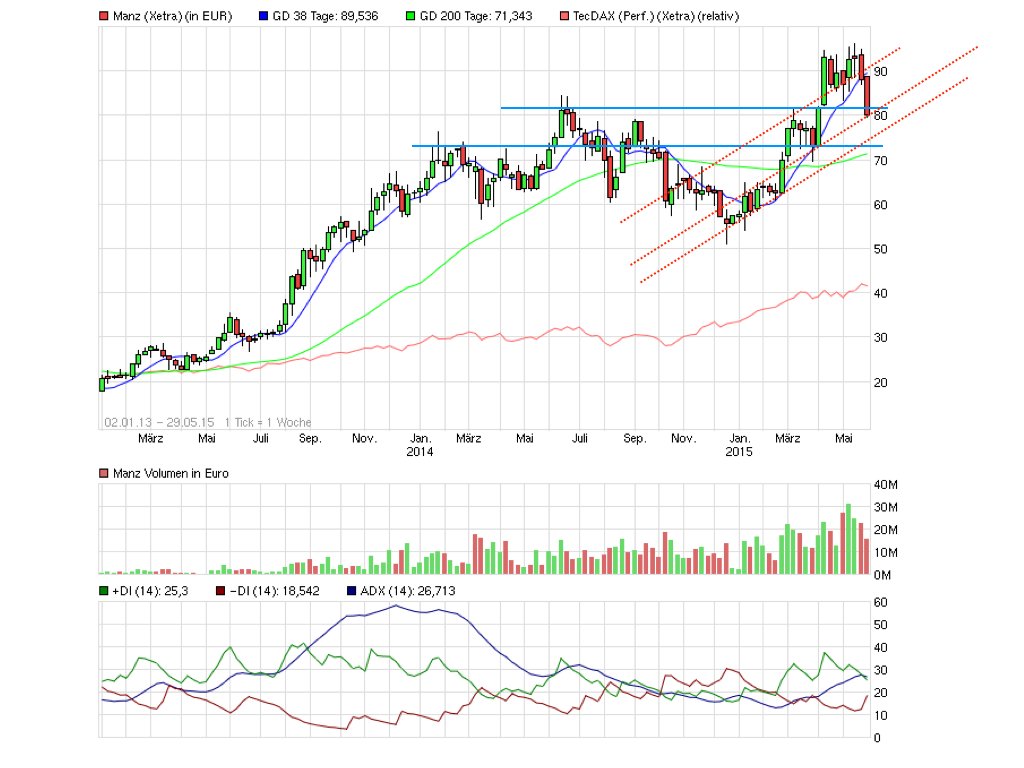This screenshot has width=1024, height=768.
Task: Click the tallest green volume bar near 30M
Action: click(848, 539)
